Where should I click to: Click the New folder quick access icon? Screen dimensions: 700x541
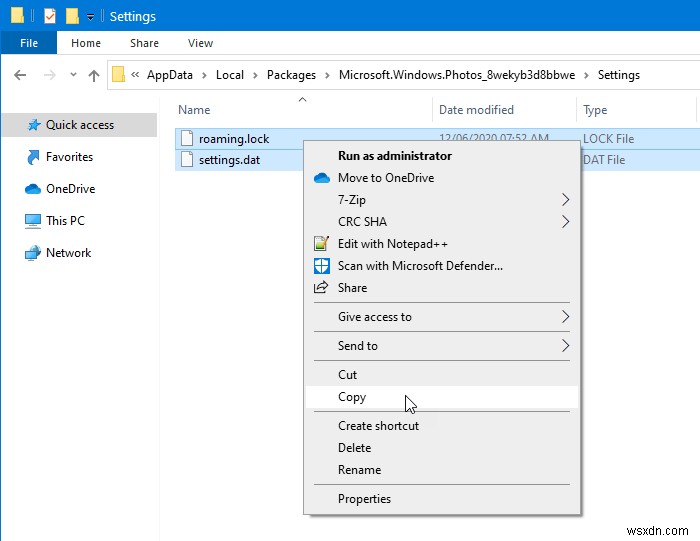click(72, 16)
